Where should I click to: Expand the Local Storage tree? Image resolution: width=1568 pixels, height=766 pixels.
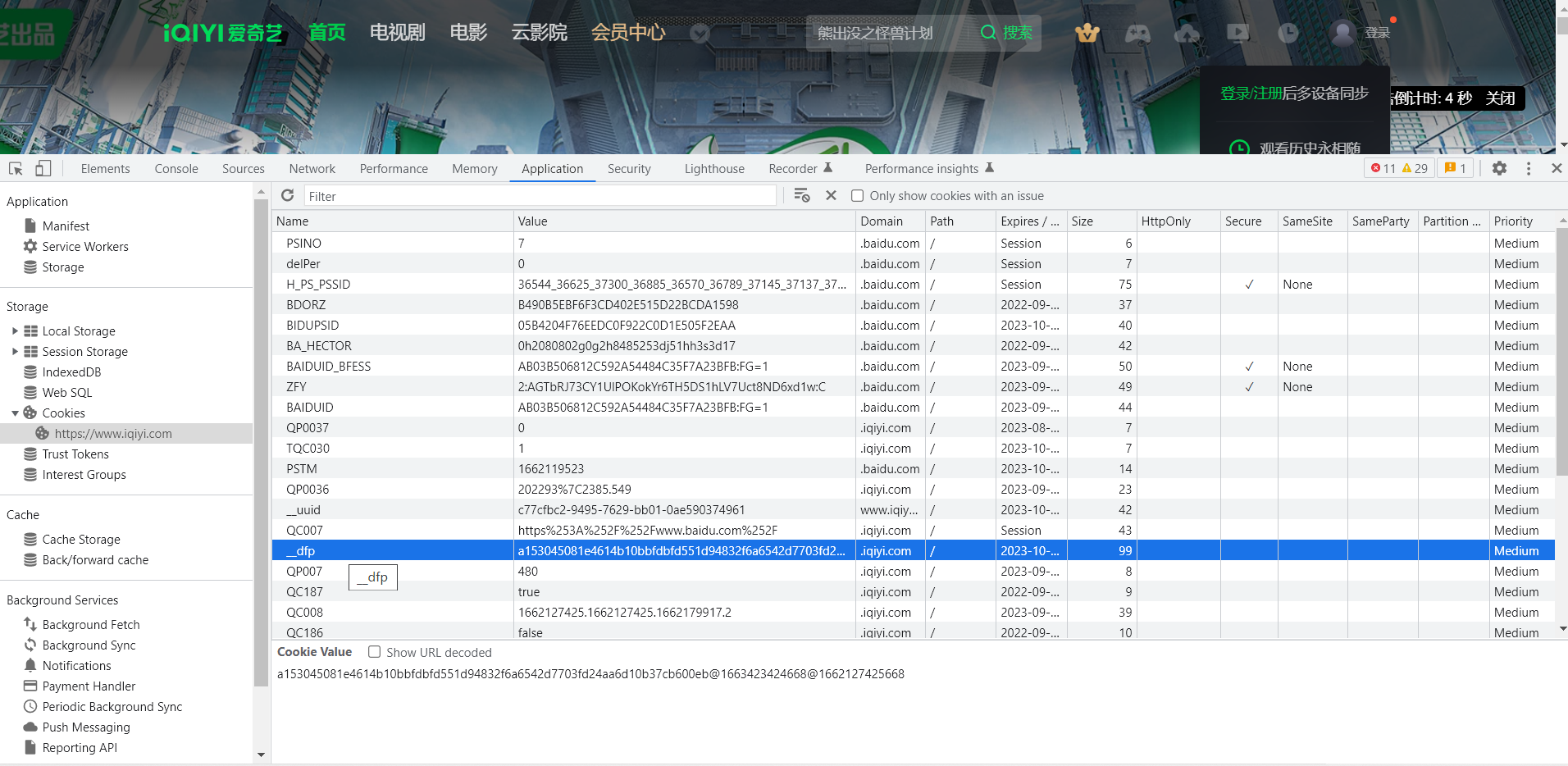[15, 331]
